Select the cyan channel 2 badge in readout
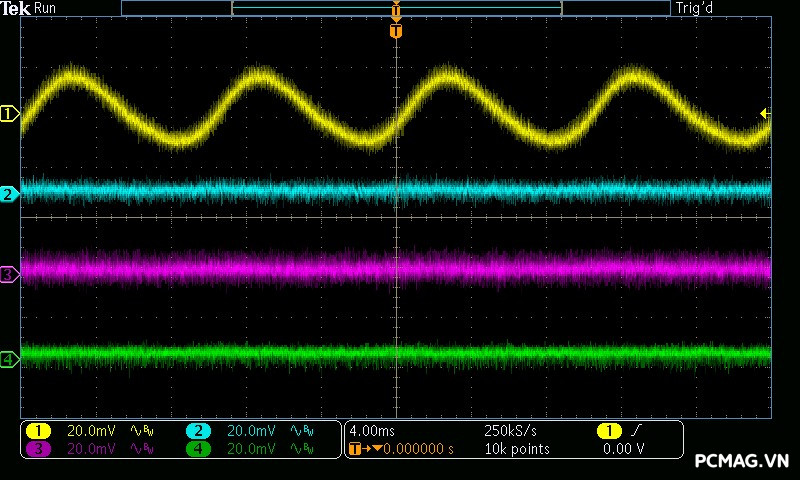Image resolution: width=800 pixels, height=480 pixels. 198,431
